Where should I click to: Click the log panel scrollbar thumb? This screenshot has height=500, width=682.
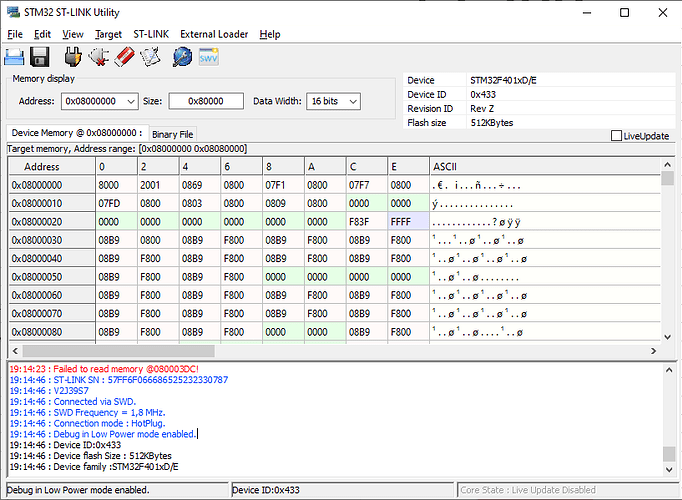tap(669, 453)
